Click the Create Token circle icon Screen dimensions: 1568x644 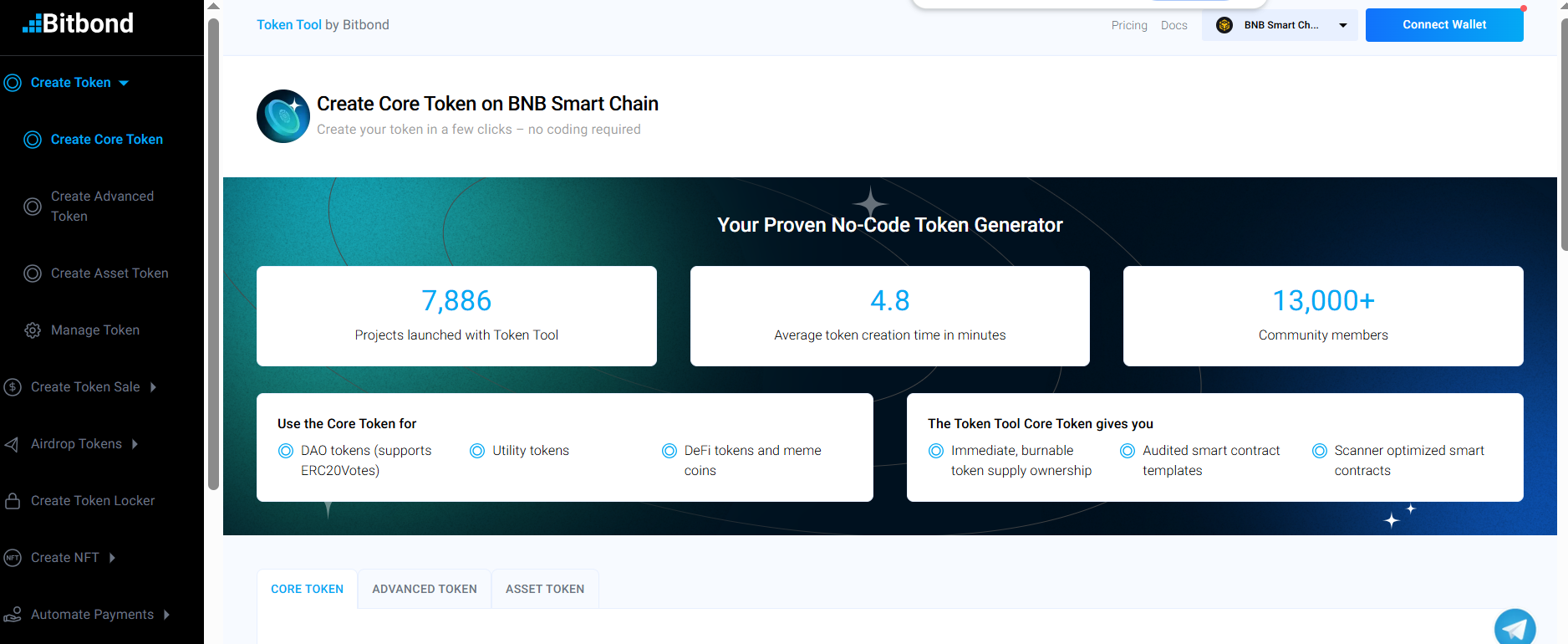(13, 83)
